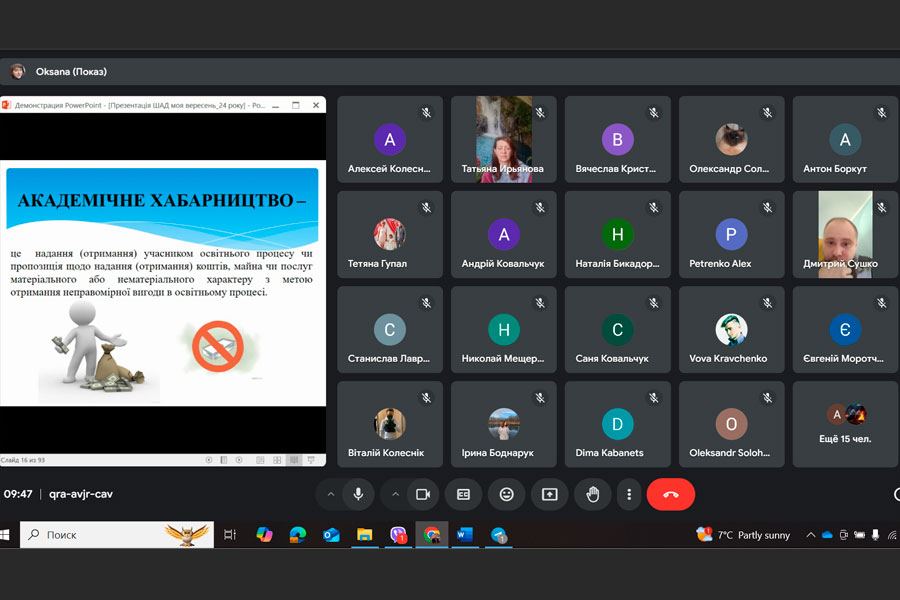
Task: Click OneDrive cloud tray icon
Action: coord(827,535)
